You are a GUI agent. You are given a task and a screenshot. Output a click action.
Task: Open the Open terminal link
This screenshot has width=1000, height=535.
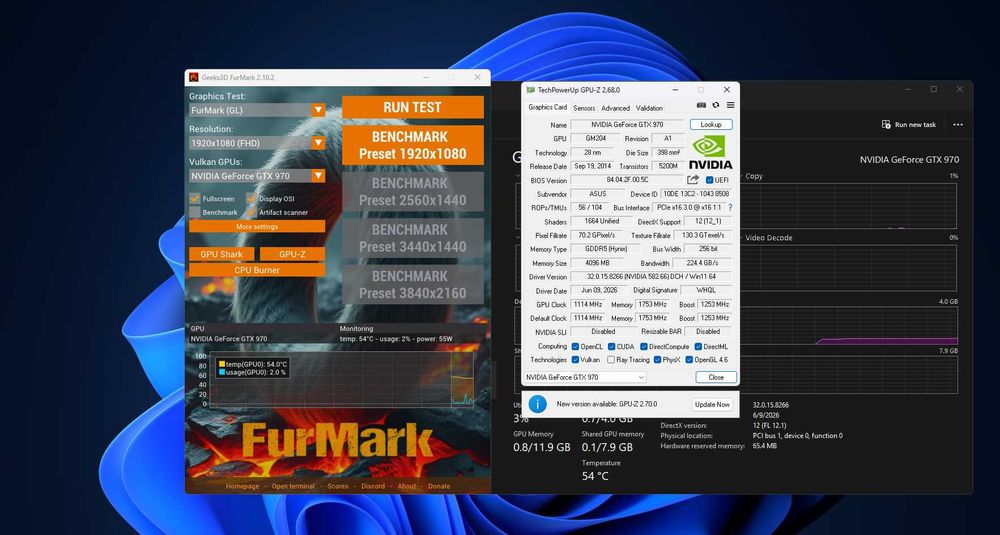pyautogui.click(x=293, y=486)
